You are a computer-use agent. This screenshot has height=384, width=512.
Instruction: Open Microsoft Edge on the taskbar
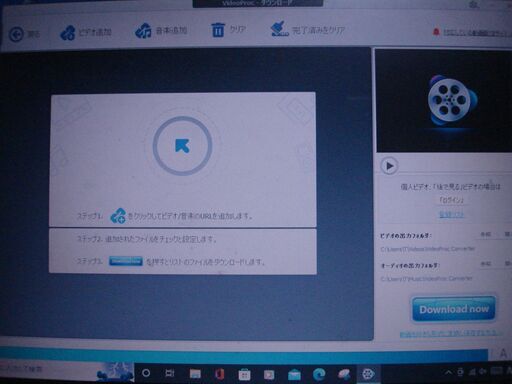pos(319,374)
